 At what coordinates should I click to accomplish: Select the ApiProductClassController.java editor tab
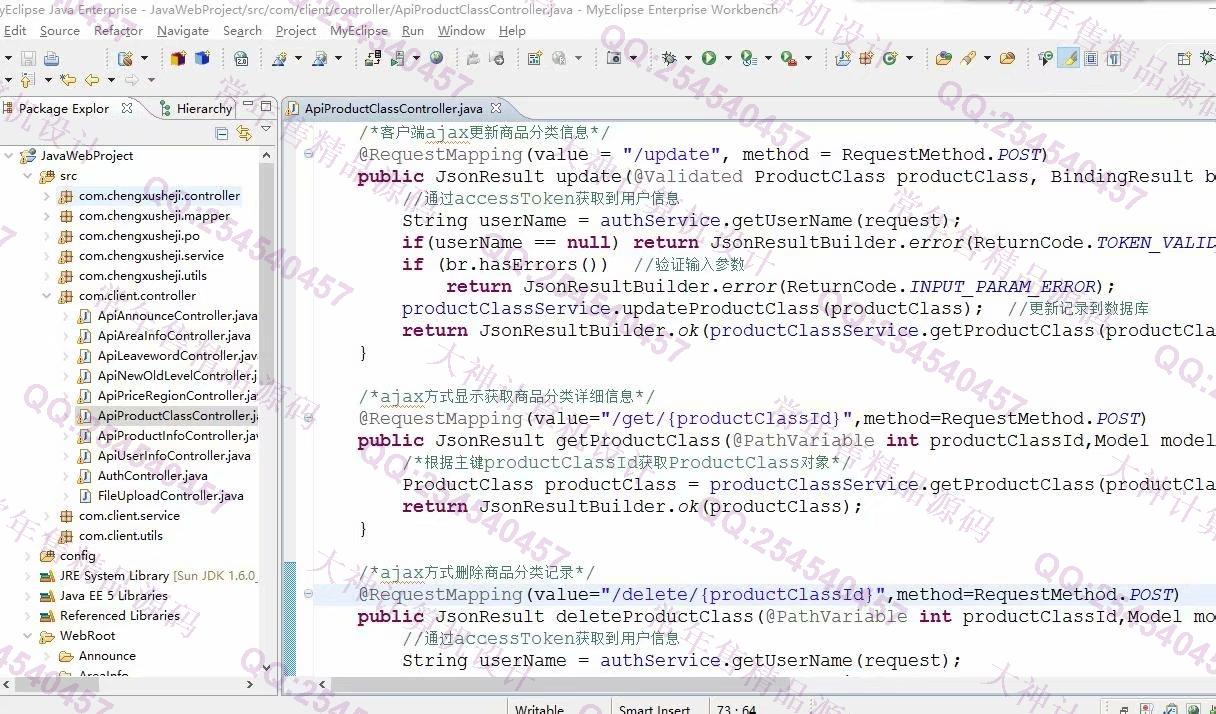pos(393,108)
